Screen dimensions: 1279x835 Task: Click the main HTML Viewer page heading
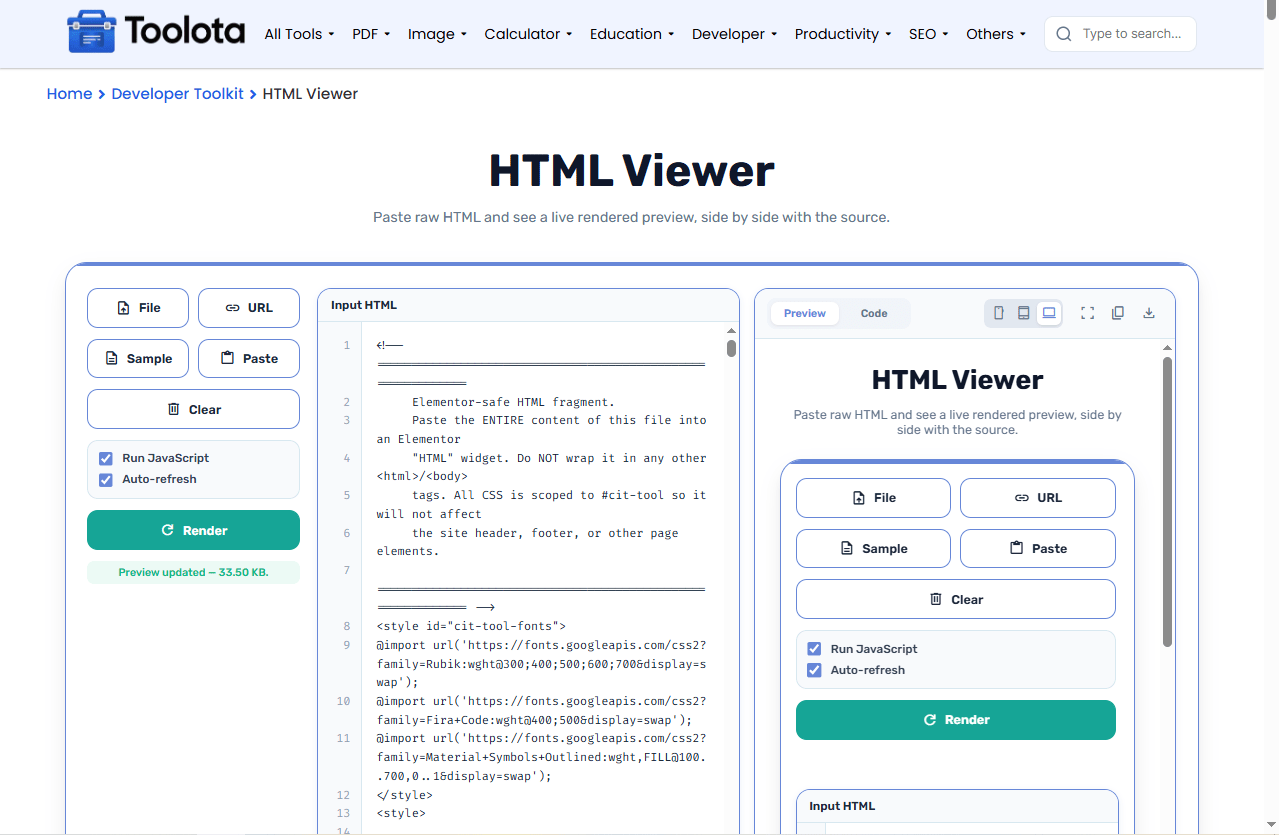[x=632, y=171]
